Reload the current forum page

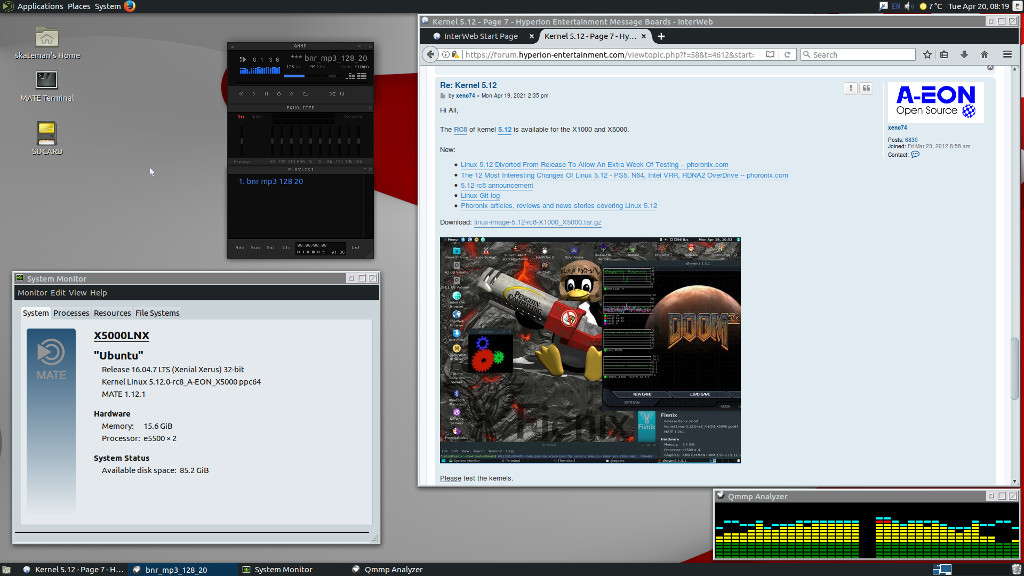point(787,55)
